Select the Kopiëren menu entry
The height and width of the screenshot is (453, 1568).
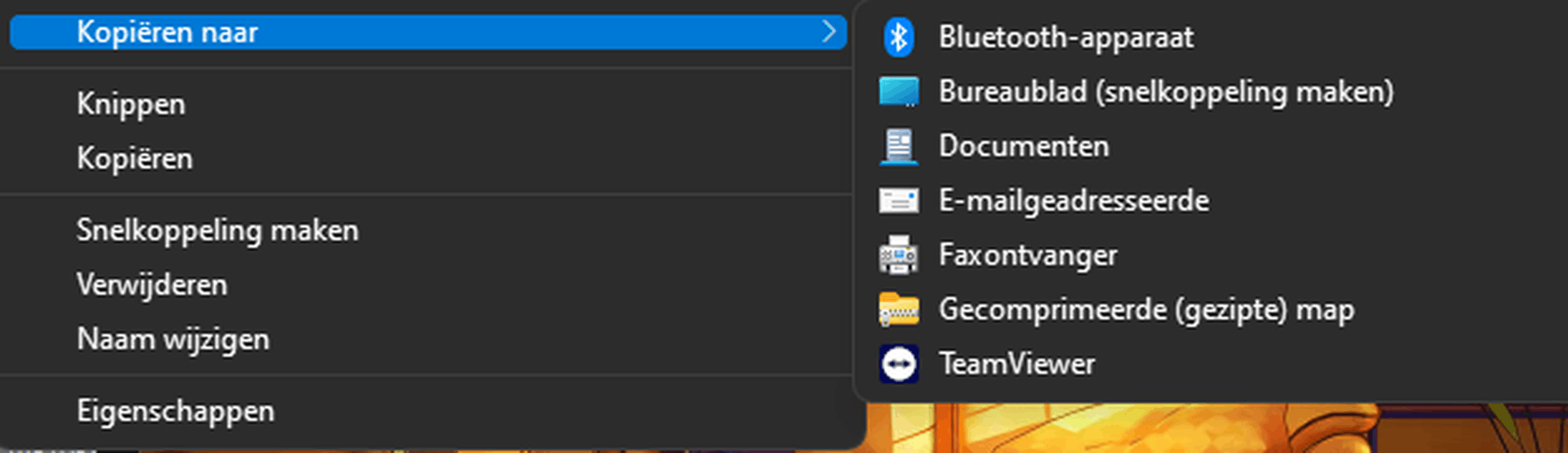135,158
